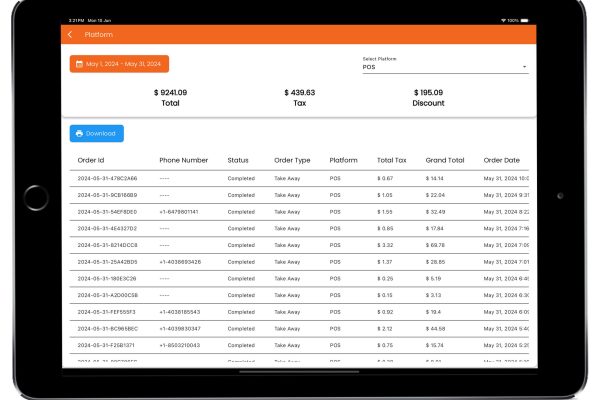Click the Platform title in header
Screen dimensions: 600x400
pos(98,35)
